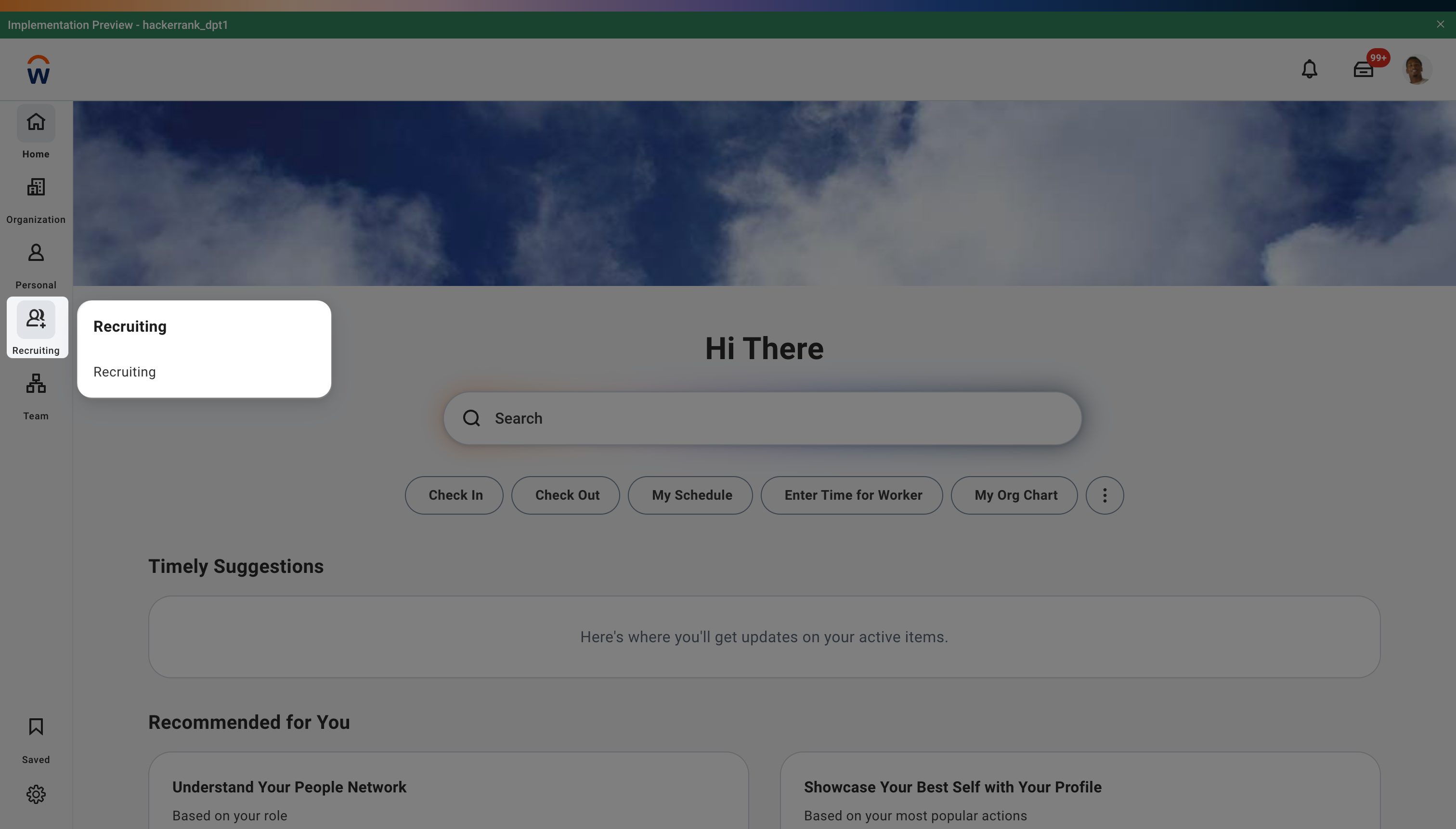Close the Implementation Preview banner
1456x829 pixels.
pyautogui.click(x=1440, y=25)
